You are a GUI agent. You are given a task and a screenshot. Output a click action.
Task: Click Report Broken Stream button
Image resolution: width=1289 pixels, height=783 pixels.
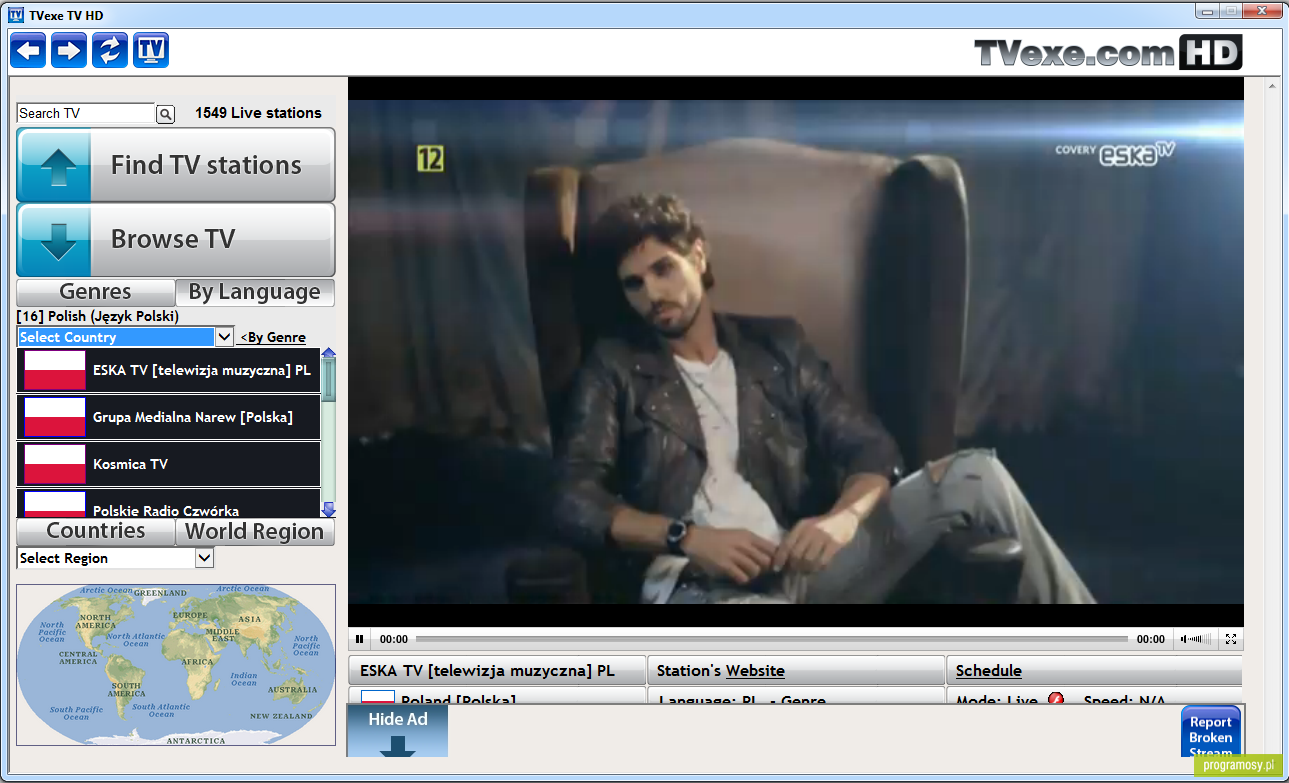[1211, 733]
